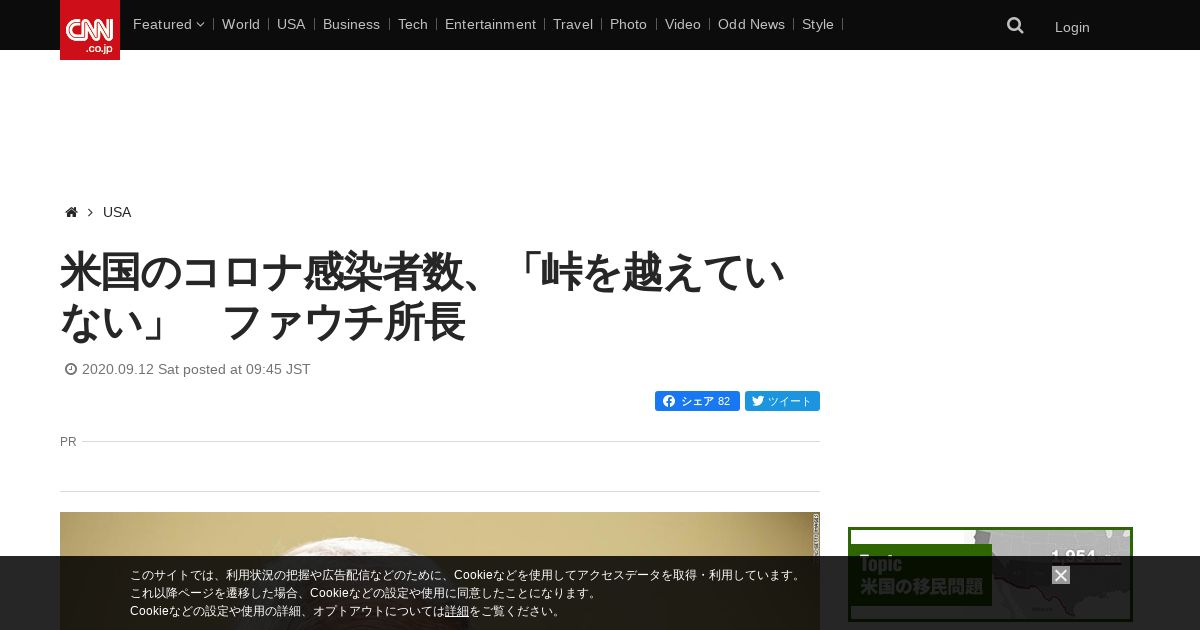Click the article main photo
The image size is (1200, 630).
[440, 571]
